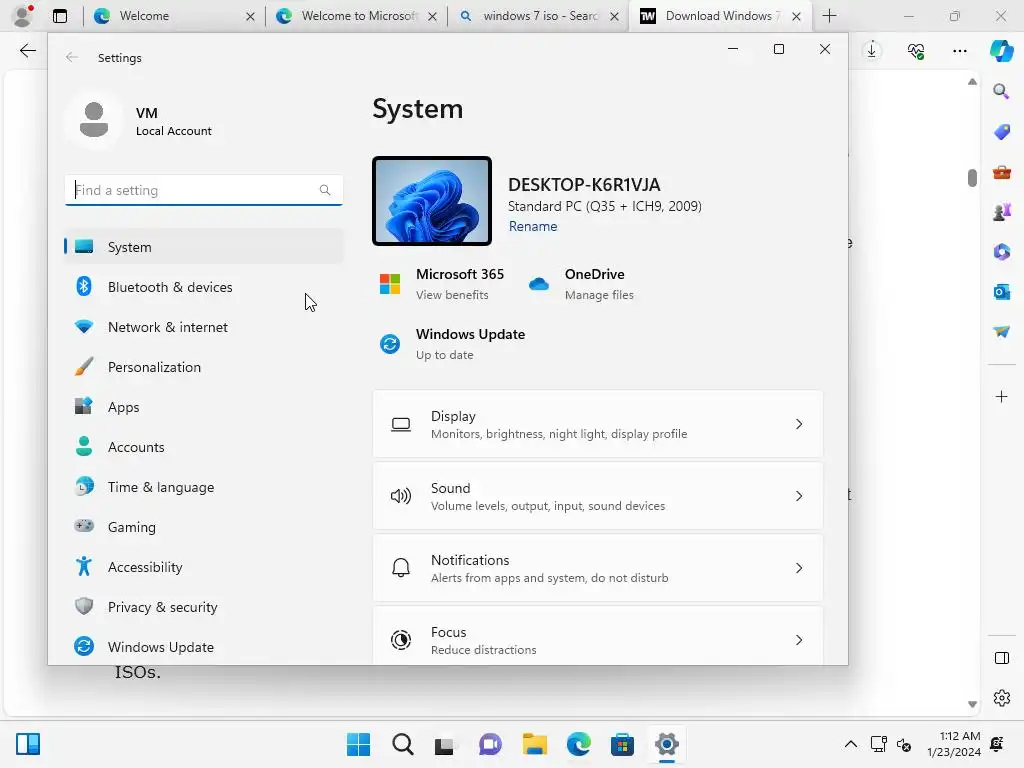
Task: Select the Download Windows tab
Action: (720, 16)
